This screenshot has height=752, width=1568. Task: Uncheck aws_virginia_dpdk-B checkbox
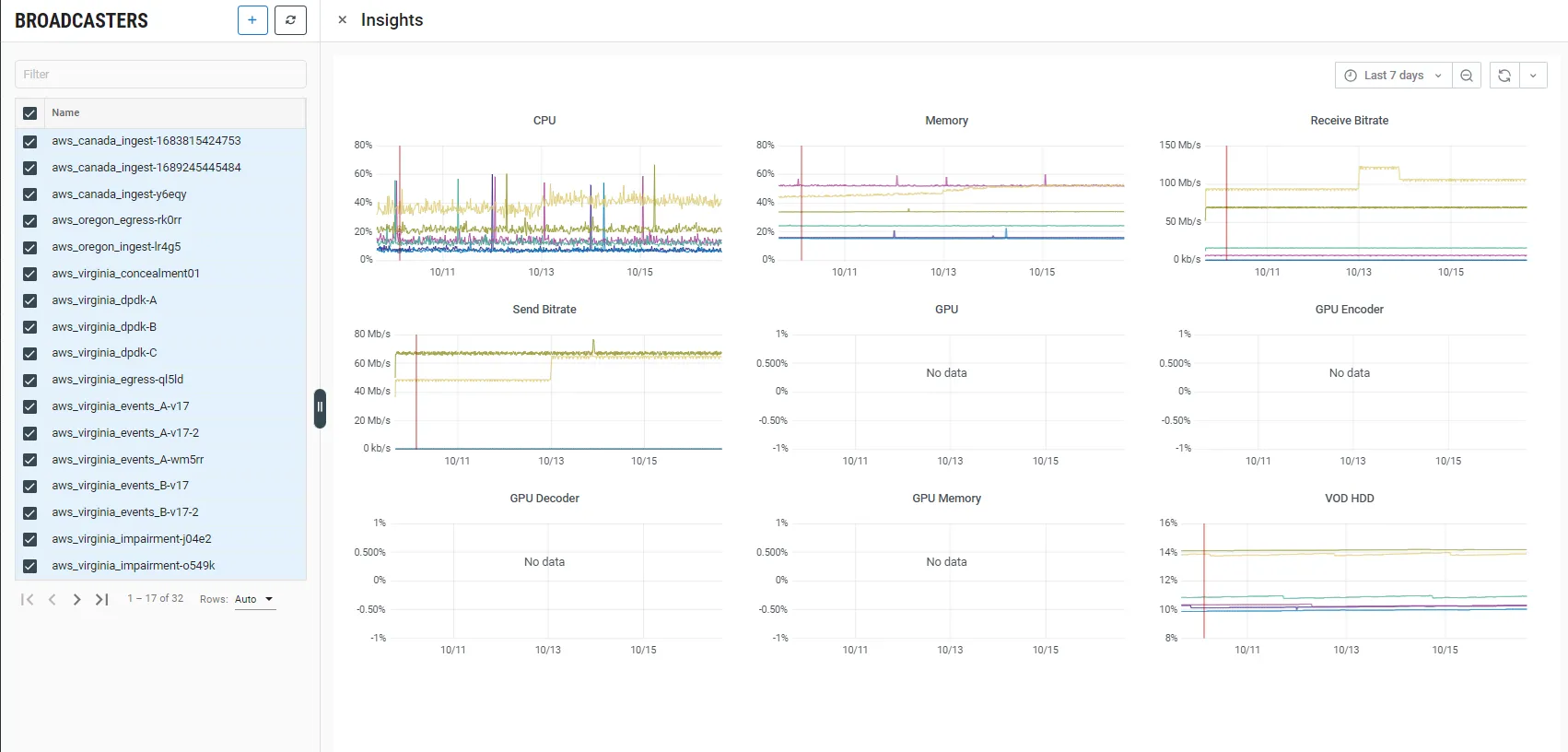pyautogui.click(x=30, y=327)
